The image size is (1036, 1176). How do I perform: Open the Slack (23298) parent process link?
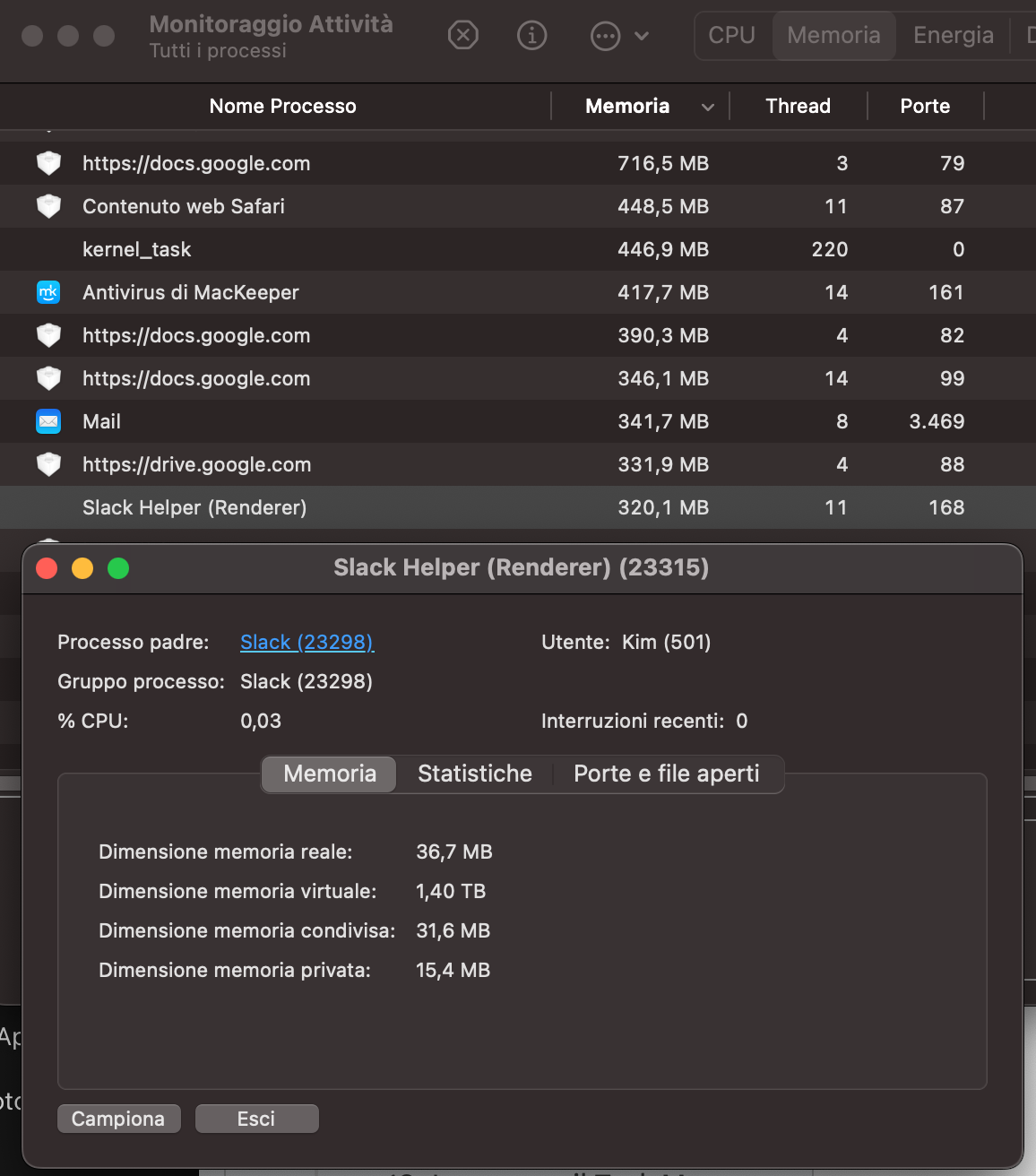(306, 642)
